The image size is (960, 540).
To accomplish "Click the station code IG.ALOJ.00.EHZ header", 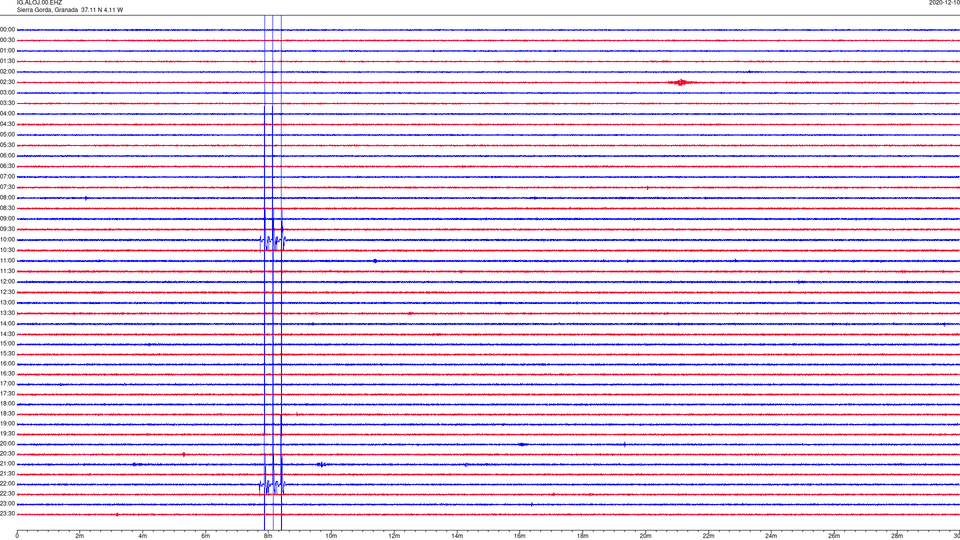I will click(x=39, y=3).
